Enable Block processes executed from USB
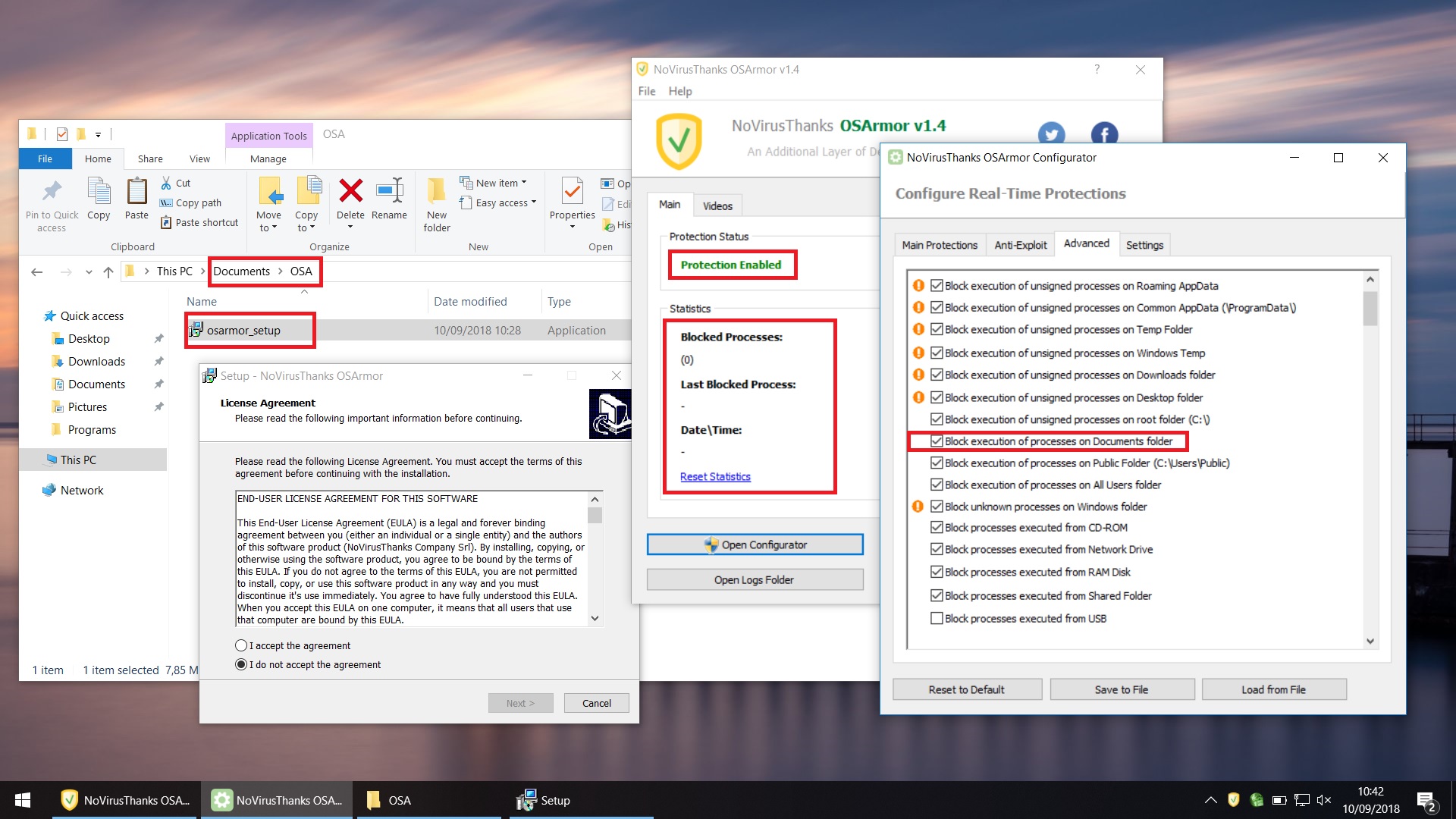The width and height of the screenshot is (1456, 819). [937, 618]
